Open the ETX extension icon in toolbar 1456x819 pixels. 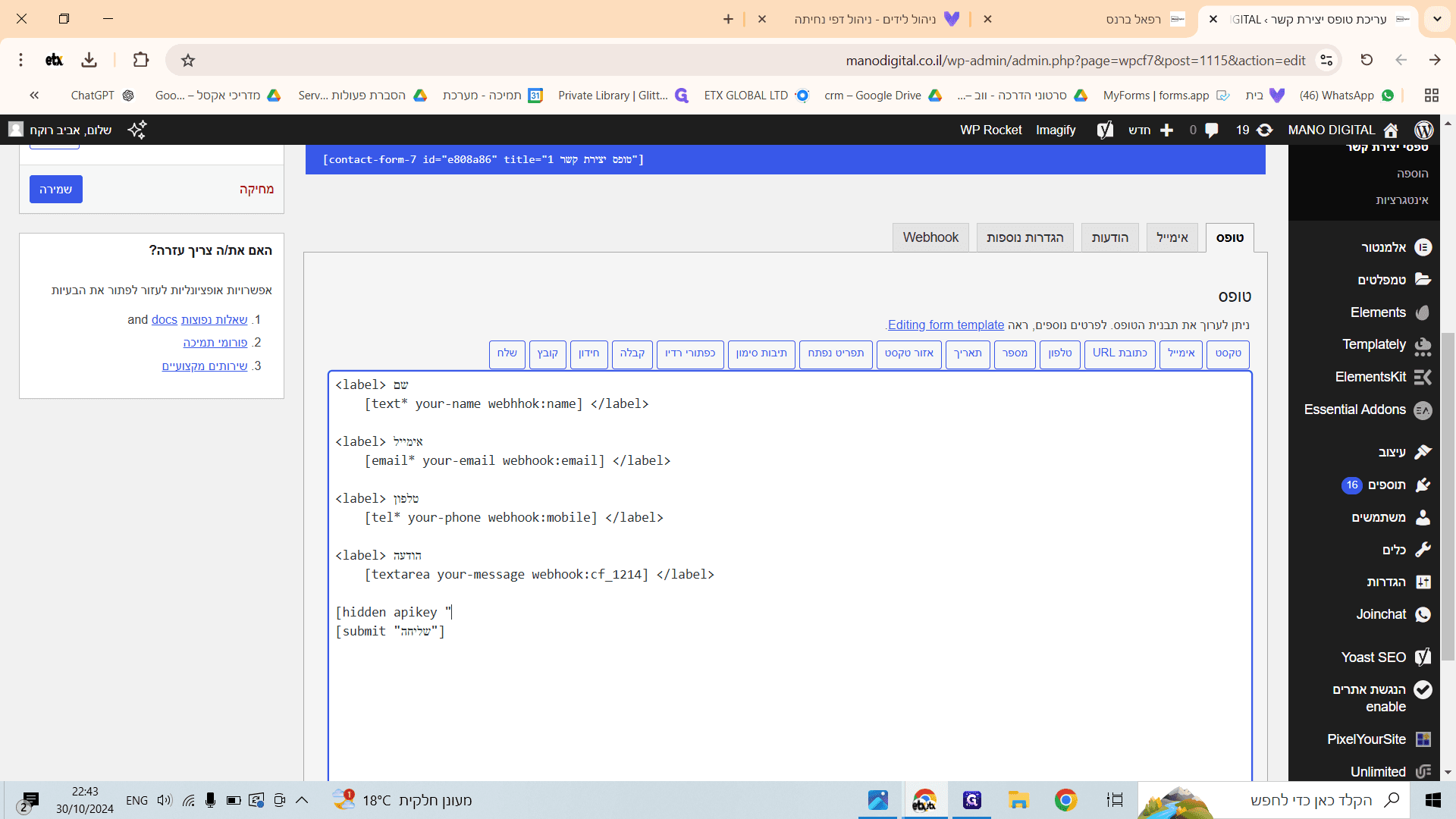point(54,60)
